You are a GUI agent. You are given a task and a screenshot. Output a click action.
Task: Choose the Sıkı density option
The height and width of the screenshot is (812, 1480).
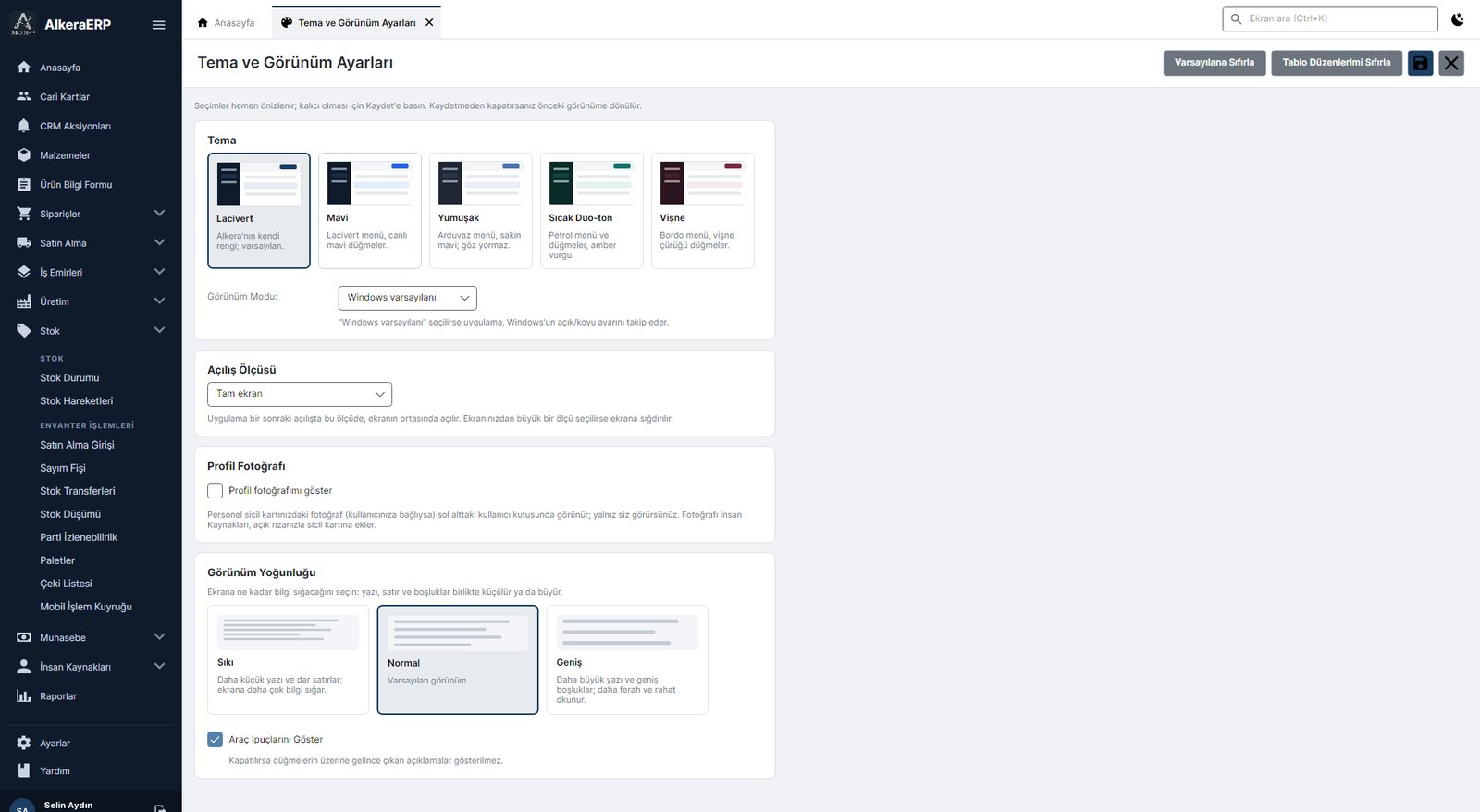pyautogui.click(x=289, y=659)
